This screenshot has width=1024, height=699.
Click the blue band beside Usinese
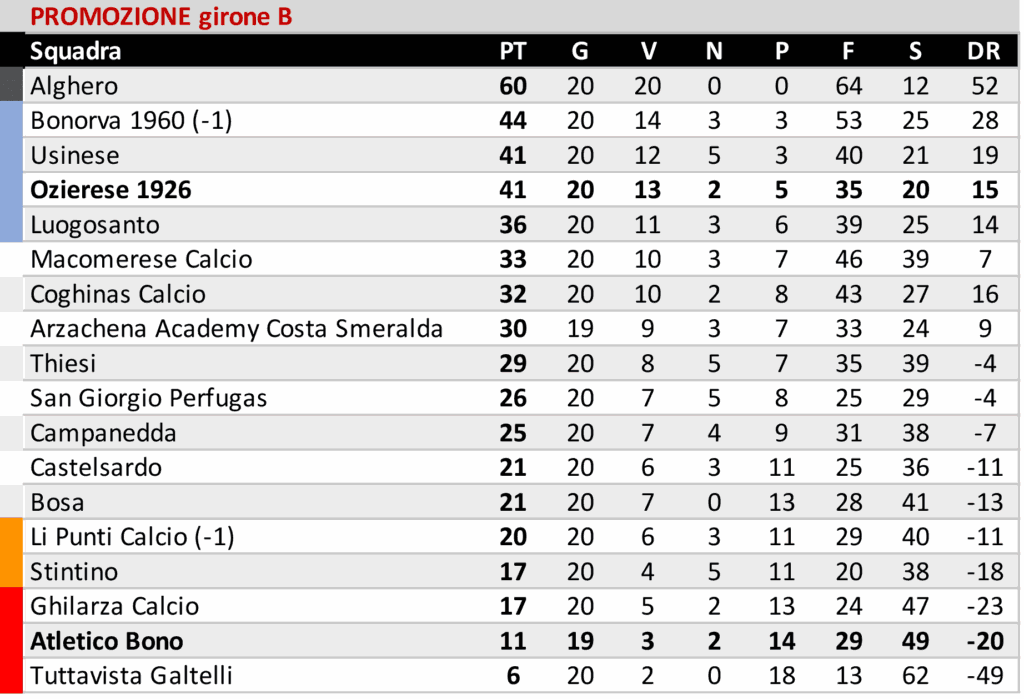coord(11,156)
